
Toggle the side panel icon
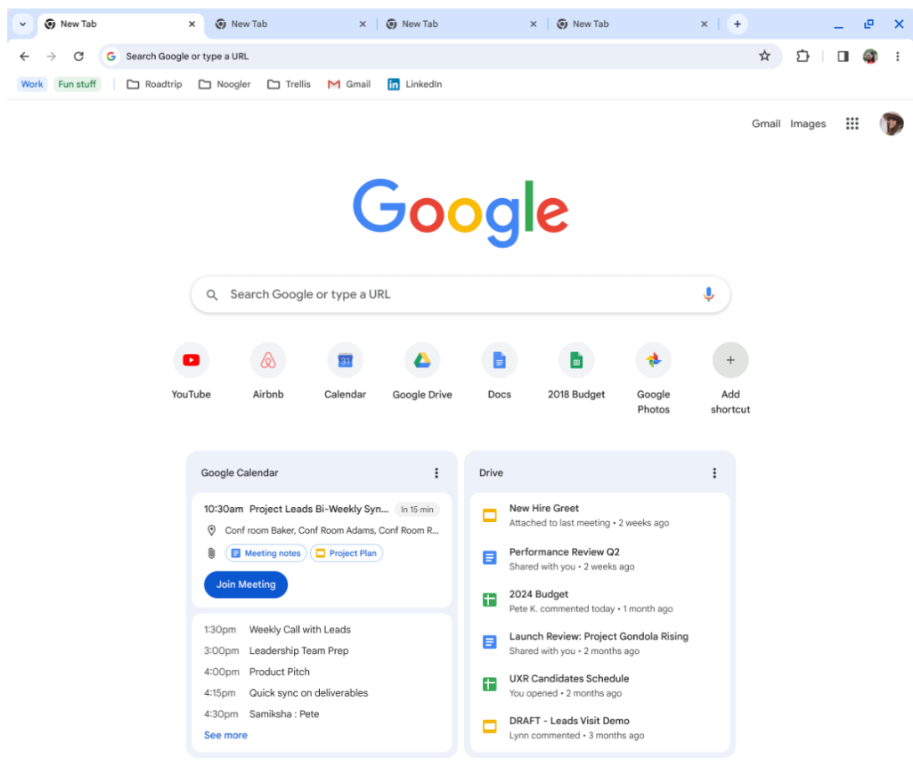click(843, 56)
